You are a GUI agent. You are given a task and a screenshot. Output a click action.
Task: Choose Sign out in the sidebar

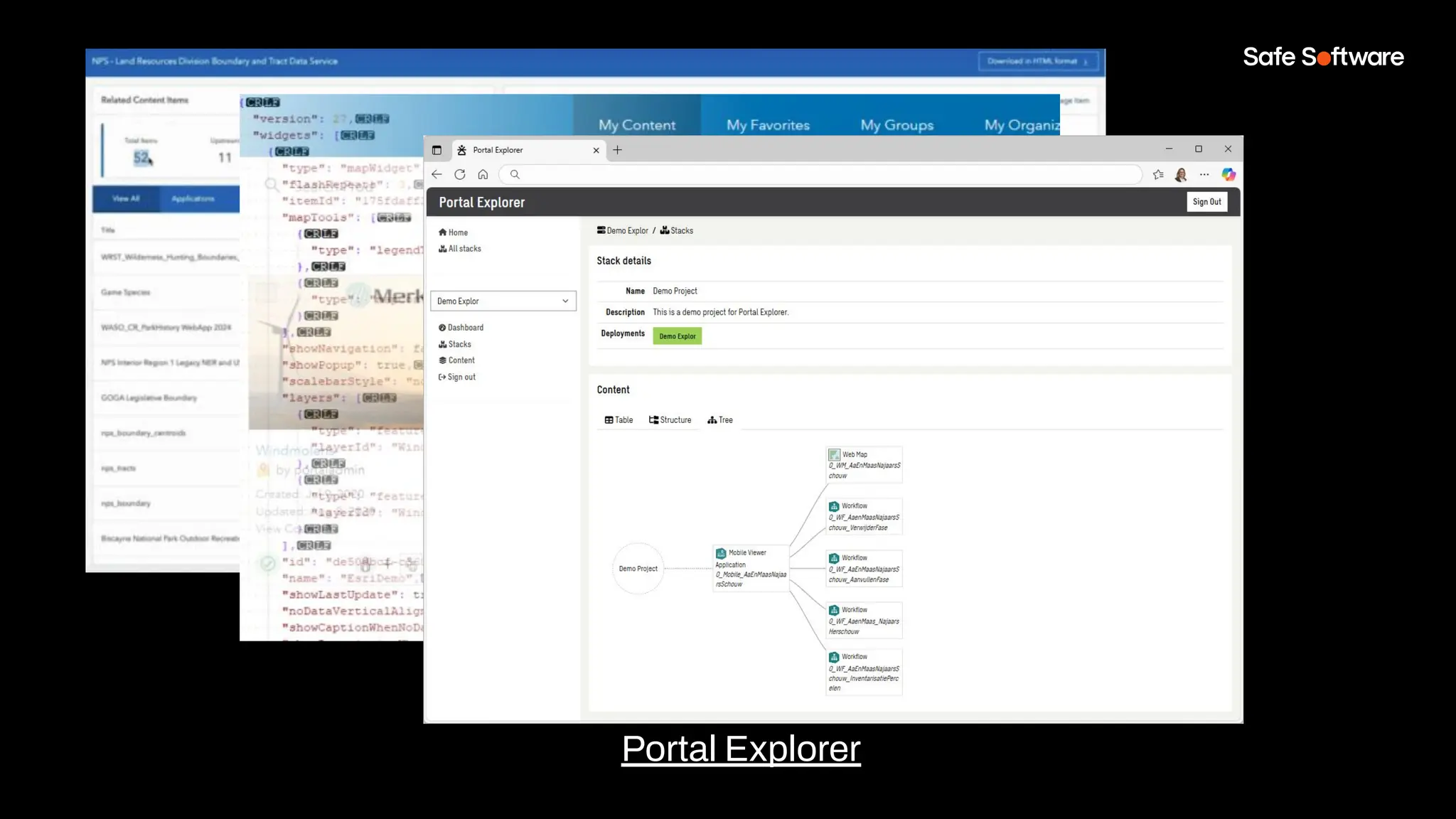tap(456, 377)
